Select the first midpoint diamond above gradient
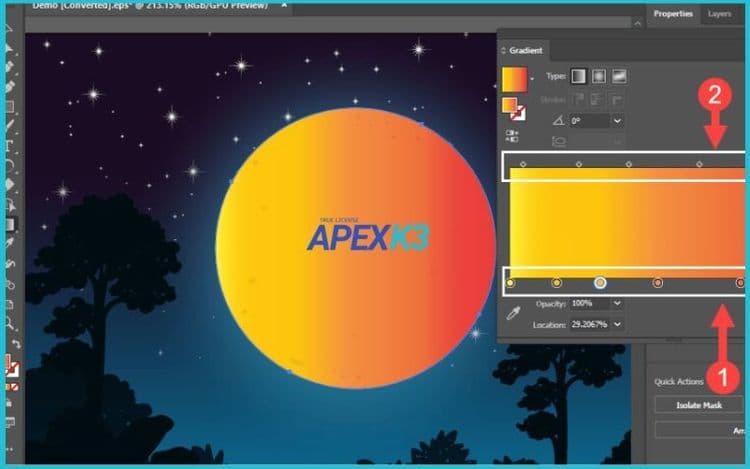Screen dimensions: 750x469 click(x=523, y=163)
